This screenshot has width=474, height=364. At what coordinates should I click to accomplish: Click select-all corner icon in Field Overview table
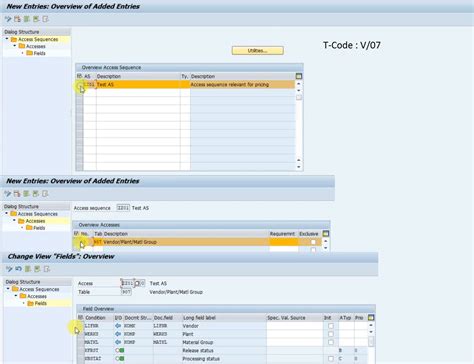pyautogui.click(x=80, y=317)
